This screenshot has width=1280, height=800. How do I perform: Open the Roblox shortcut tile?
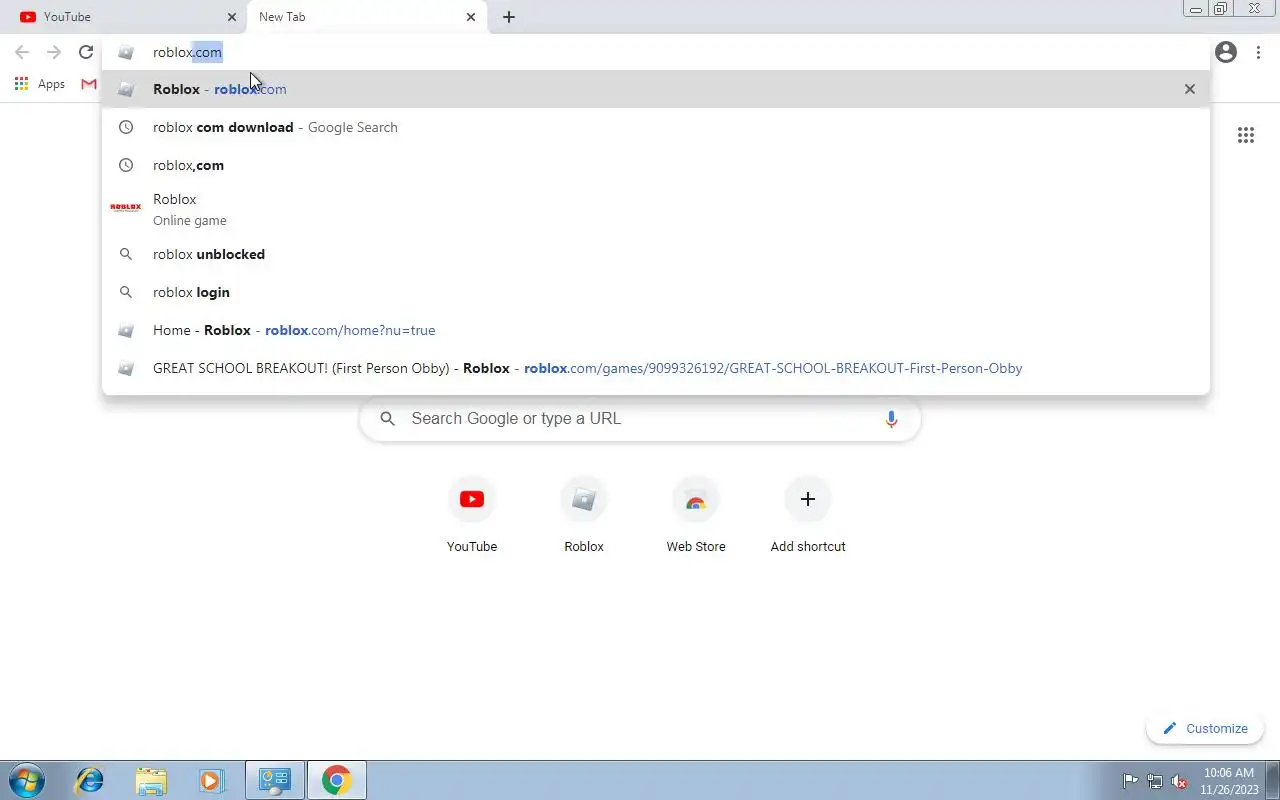tap(584, 516)
